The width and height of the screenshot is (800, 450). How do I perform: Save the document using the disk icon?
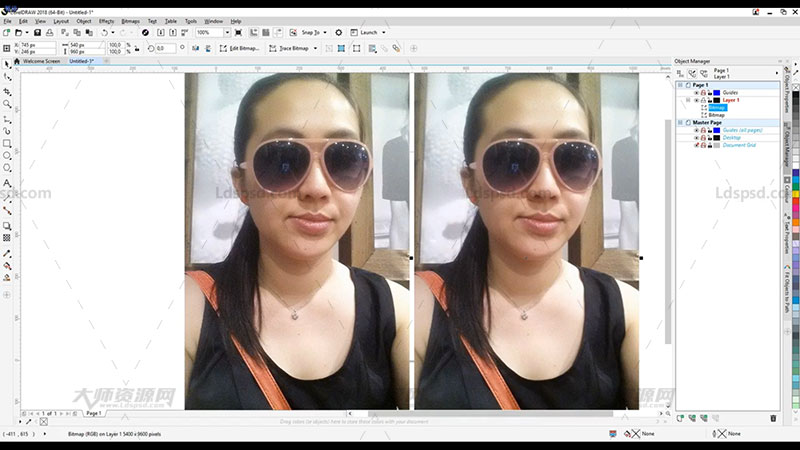click(x=37, y=32)
